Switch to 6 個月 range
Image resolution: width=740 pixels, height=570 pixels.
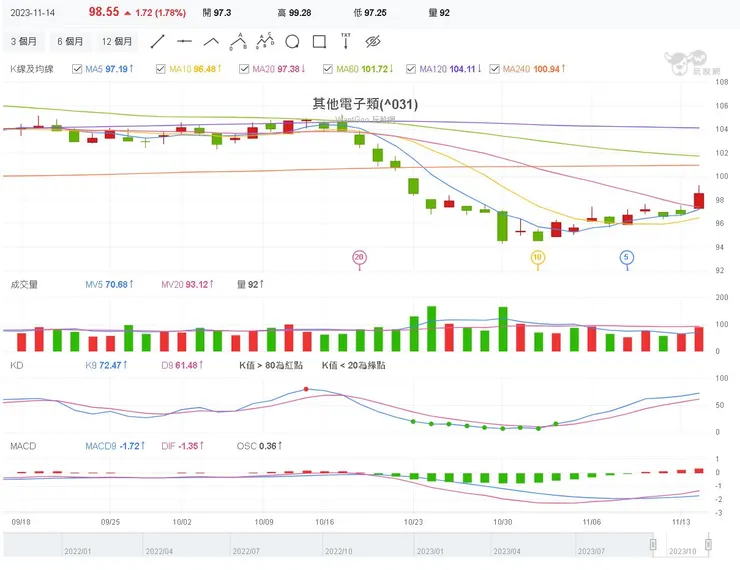coord(70,42)
